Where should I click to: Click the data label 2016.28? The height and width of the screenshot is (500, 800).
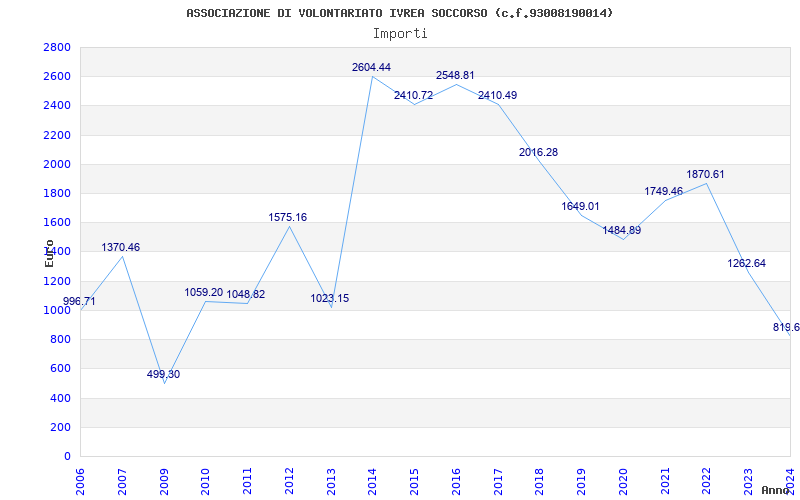pos(539,153)
